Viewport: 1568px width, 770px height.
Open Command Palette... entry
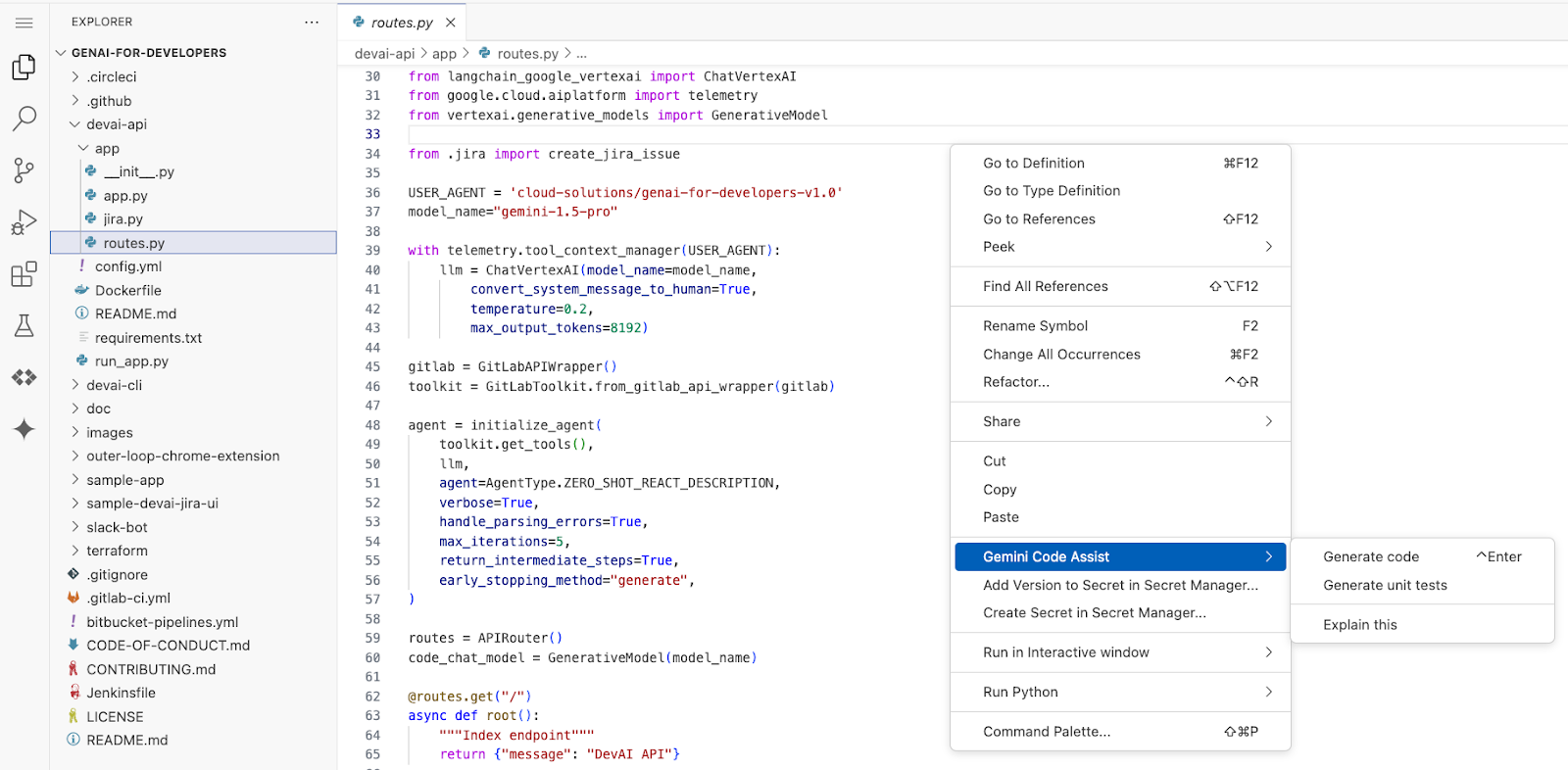pos(1120,732)
